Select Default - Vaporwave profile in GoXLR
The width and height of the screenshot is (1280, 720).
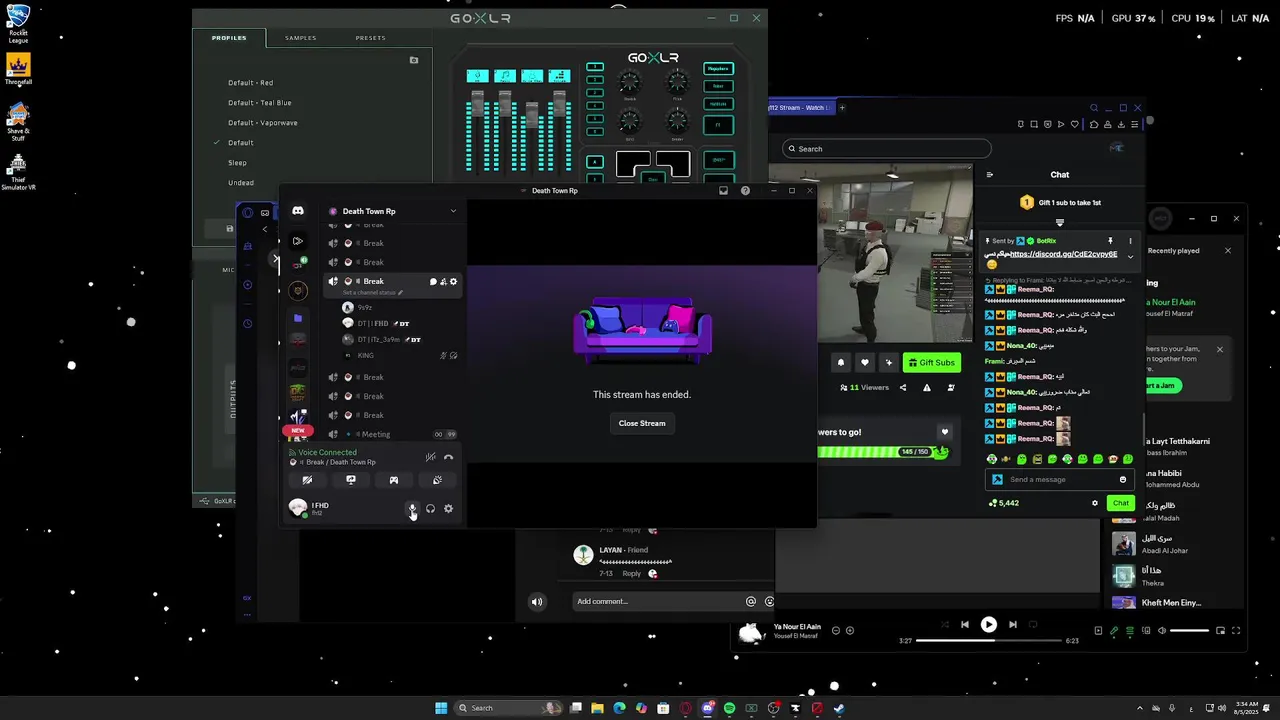pos(263,123)
